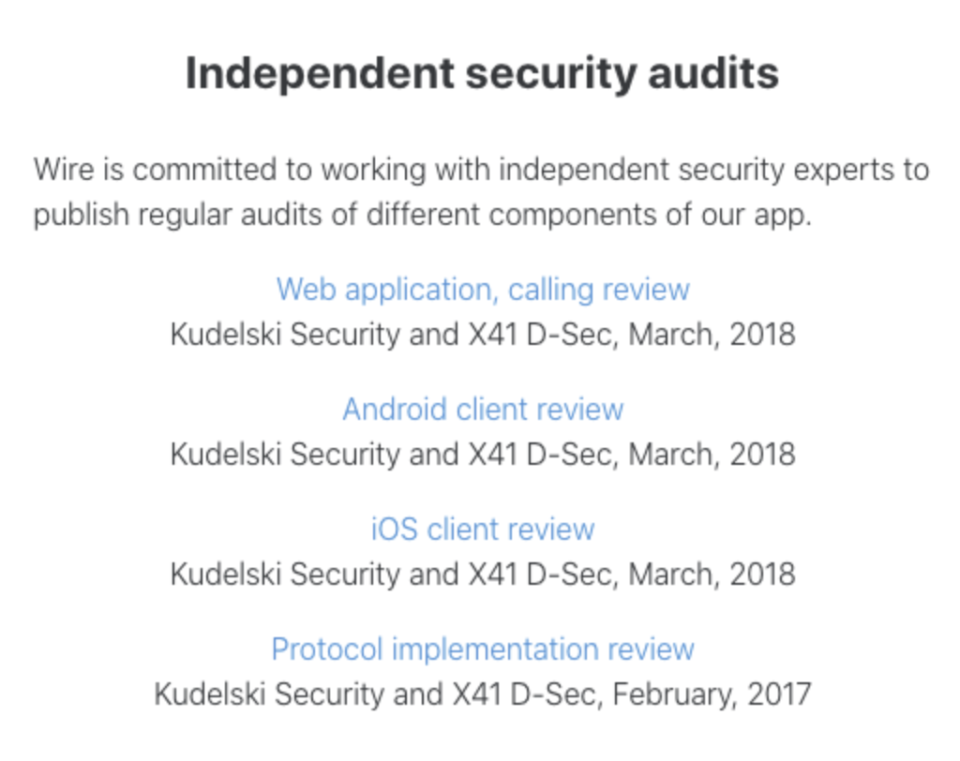Click the word audits in the heading
Viewport: 960px width, 761px height.
(x=713, y=73)
